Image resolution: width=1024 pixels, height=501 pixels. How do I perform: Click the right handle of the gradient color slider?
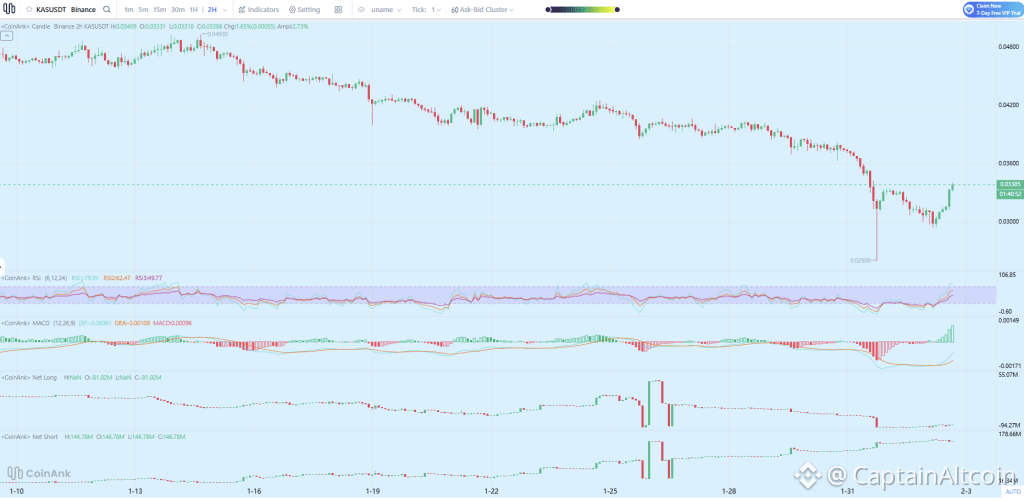point(617,9)
